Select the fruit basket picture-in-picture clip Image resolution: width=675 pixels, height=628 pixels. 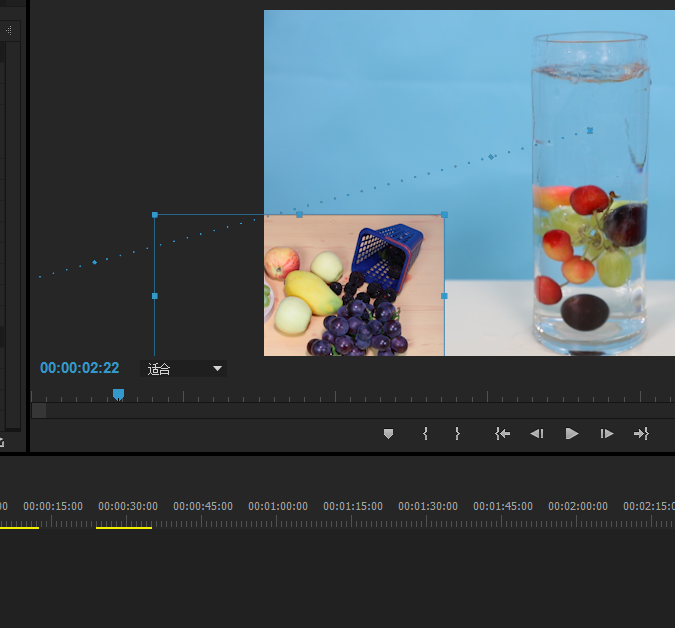pyautogui.click(x=354, y=285)
